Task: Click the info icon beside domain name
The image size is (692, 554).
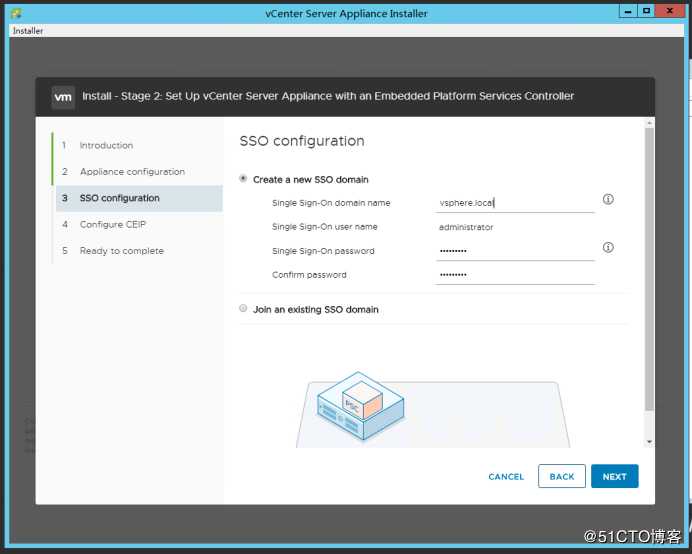Action: tap(608, 200)
